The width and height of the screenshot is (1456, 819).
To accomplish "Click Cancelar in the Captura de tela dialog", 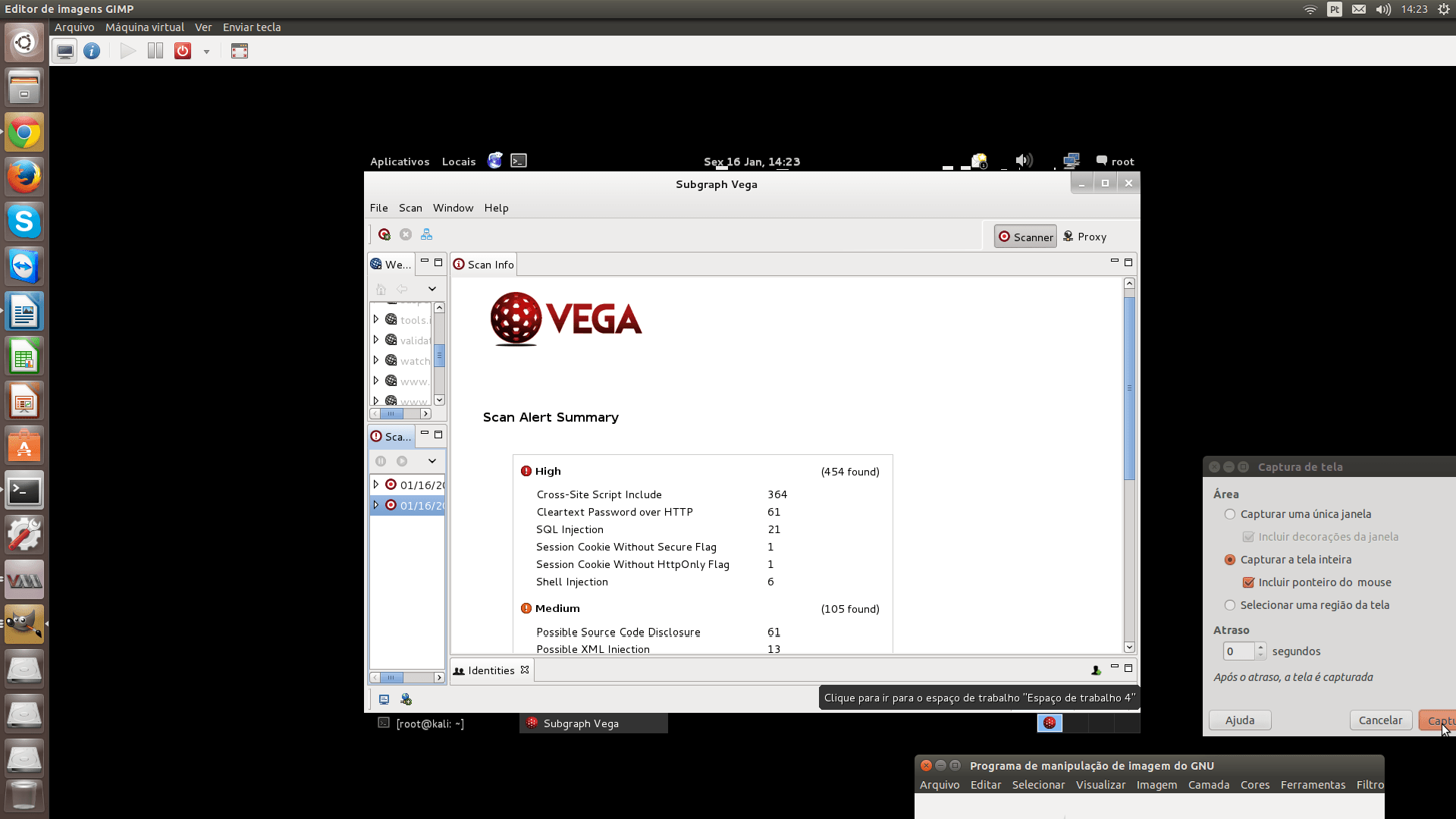I will 1379,720.
